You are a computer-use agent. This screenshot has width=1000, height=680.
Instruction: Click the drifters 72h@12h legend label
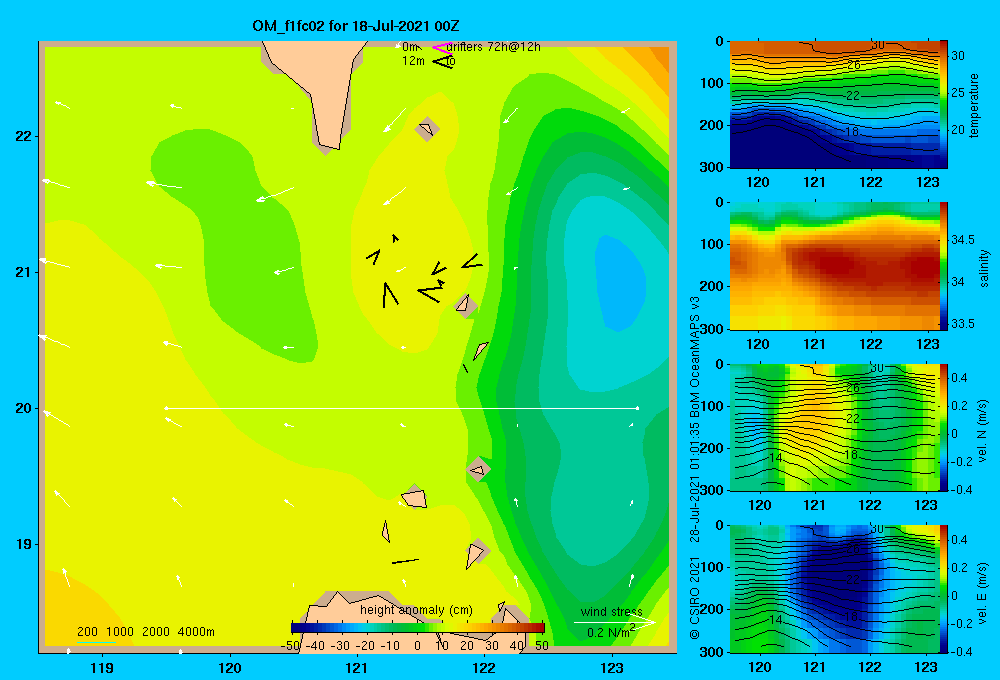click(x=493, y=47)
